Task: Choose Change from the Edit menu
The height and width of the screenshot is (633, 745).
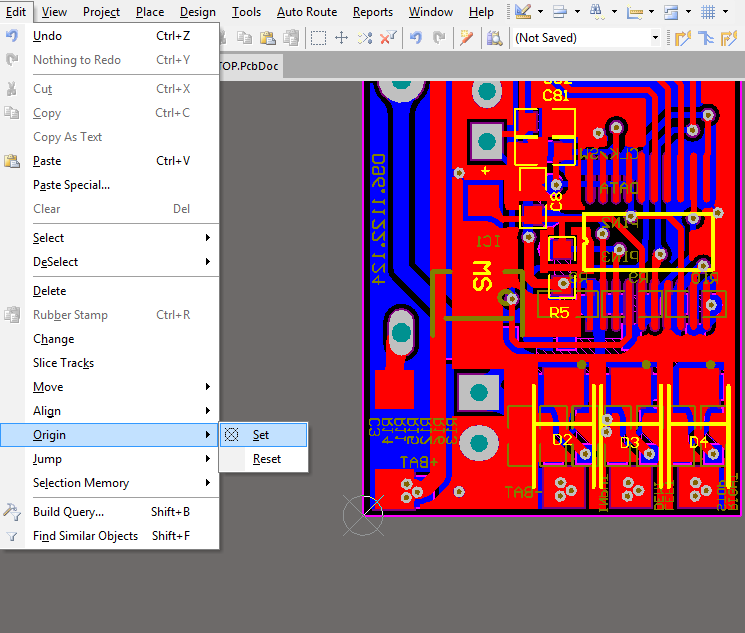Action: pos(110,339)
